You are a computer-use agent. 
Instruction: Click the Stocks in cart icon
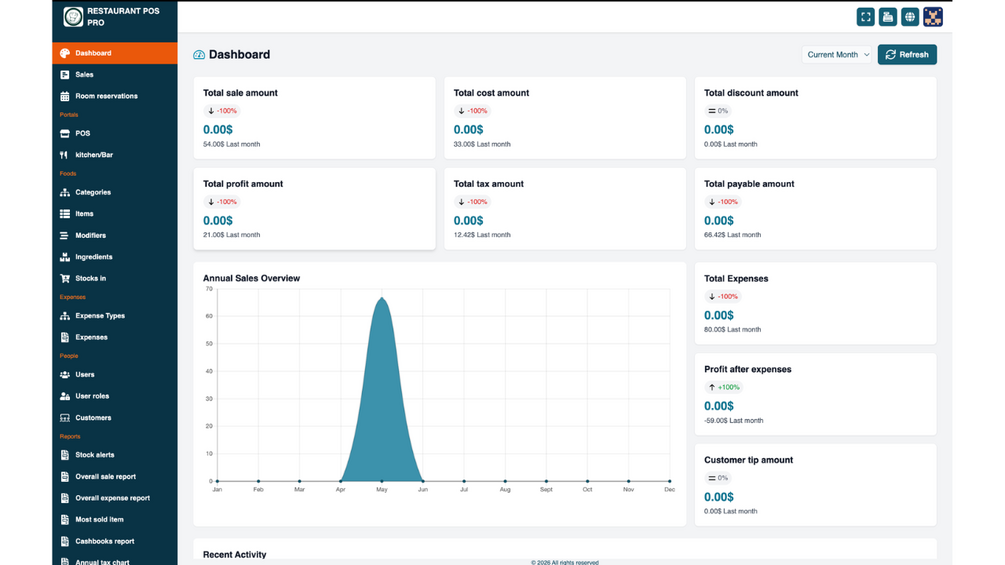click(65, 279)
